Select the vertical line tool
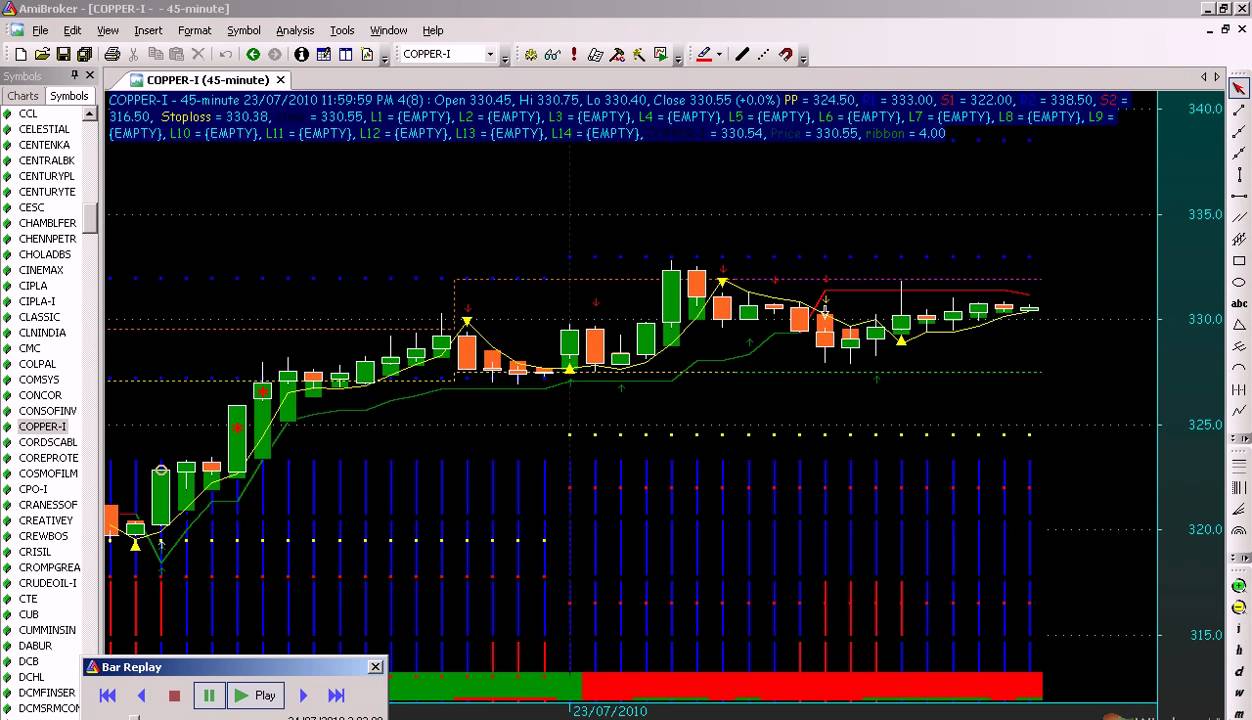 1239,174
